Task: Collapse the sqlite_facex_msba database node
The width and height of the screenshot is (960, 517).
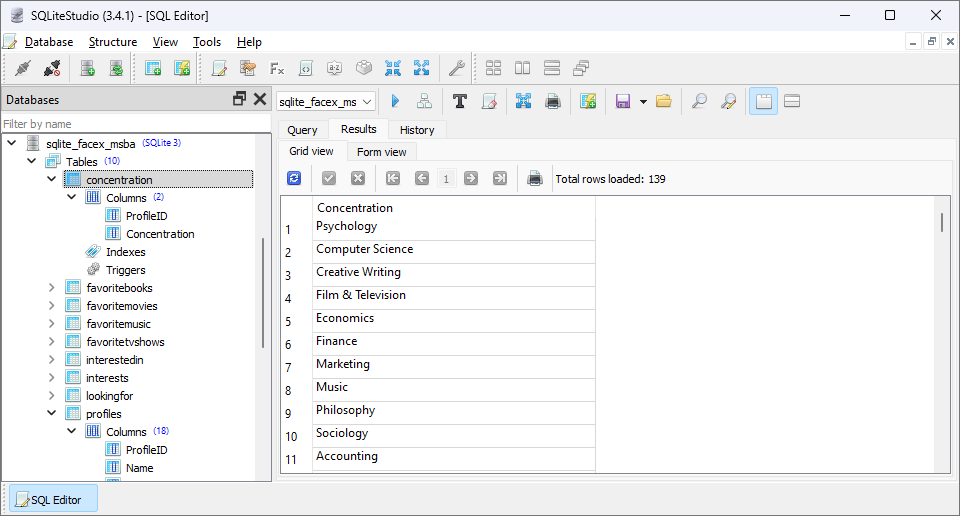Action: (12, 143)
